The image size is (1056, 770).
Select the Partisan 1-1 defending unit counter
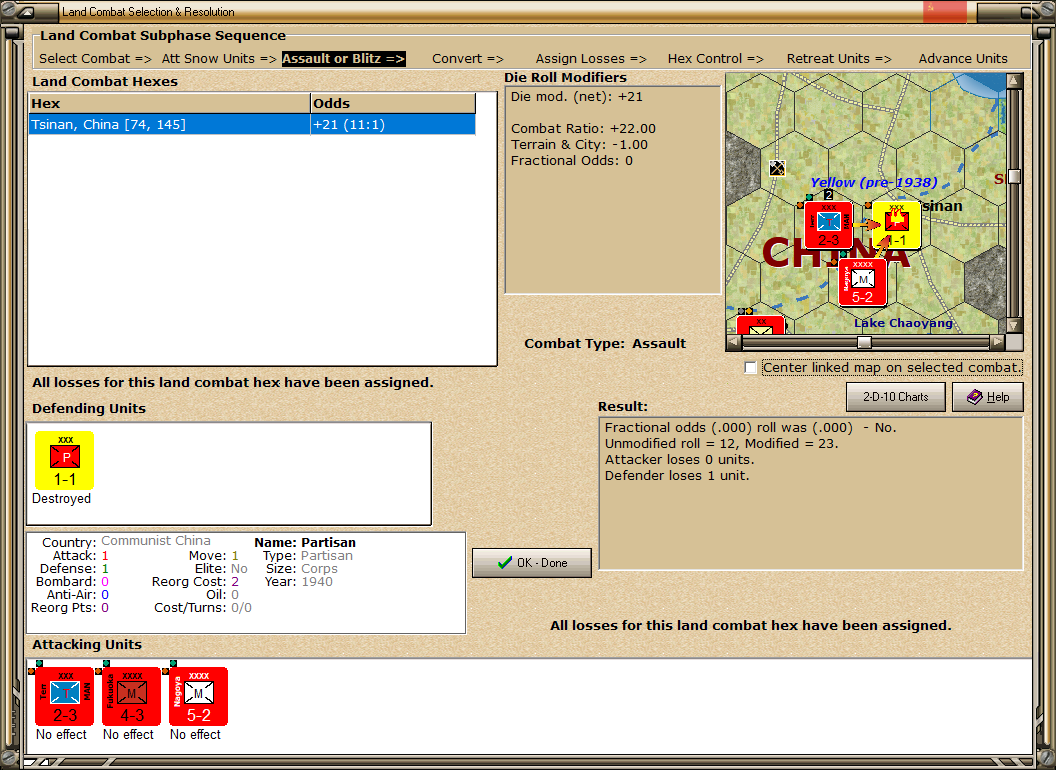pyautogui.click(x=65, y=460)
